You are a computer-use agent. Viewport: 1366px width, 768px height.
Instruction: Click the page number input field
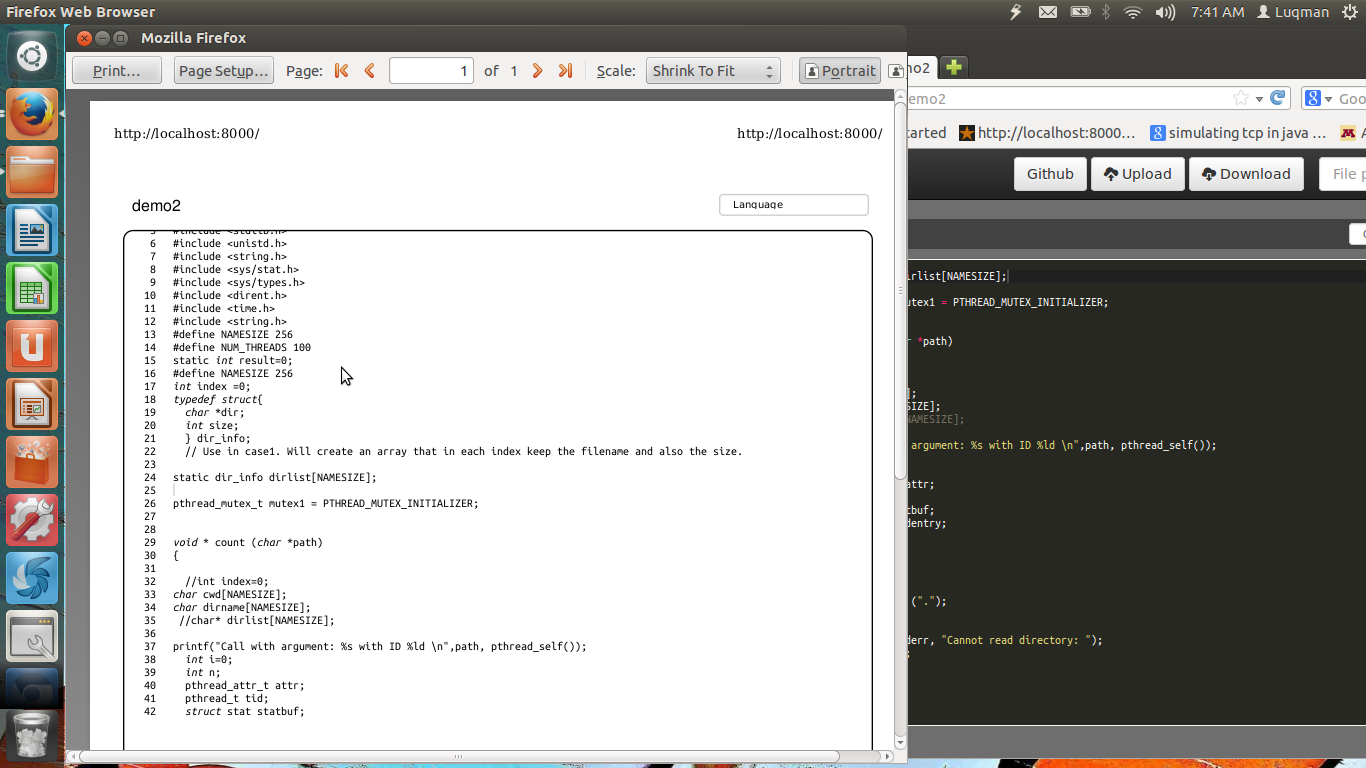pyautogui.click(x=431, y=71)
